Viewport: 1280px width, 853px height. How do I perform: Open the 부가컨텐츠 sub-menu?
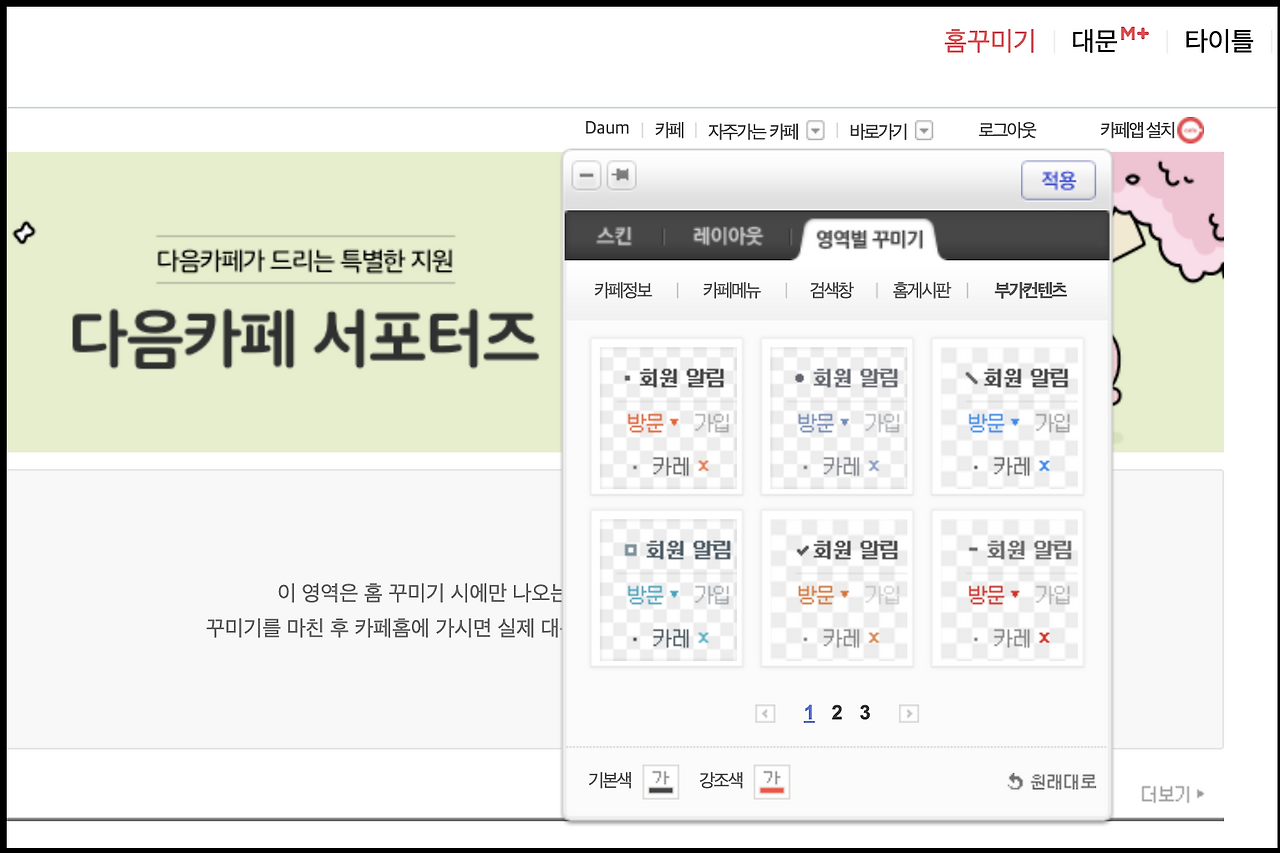click(1031, 290)
